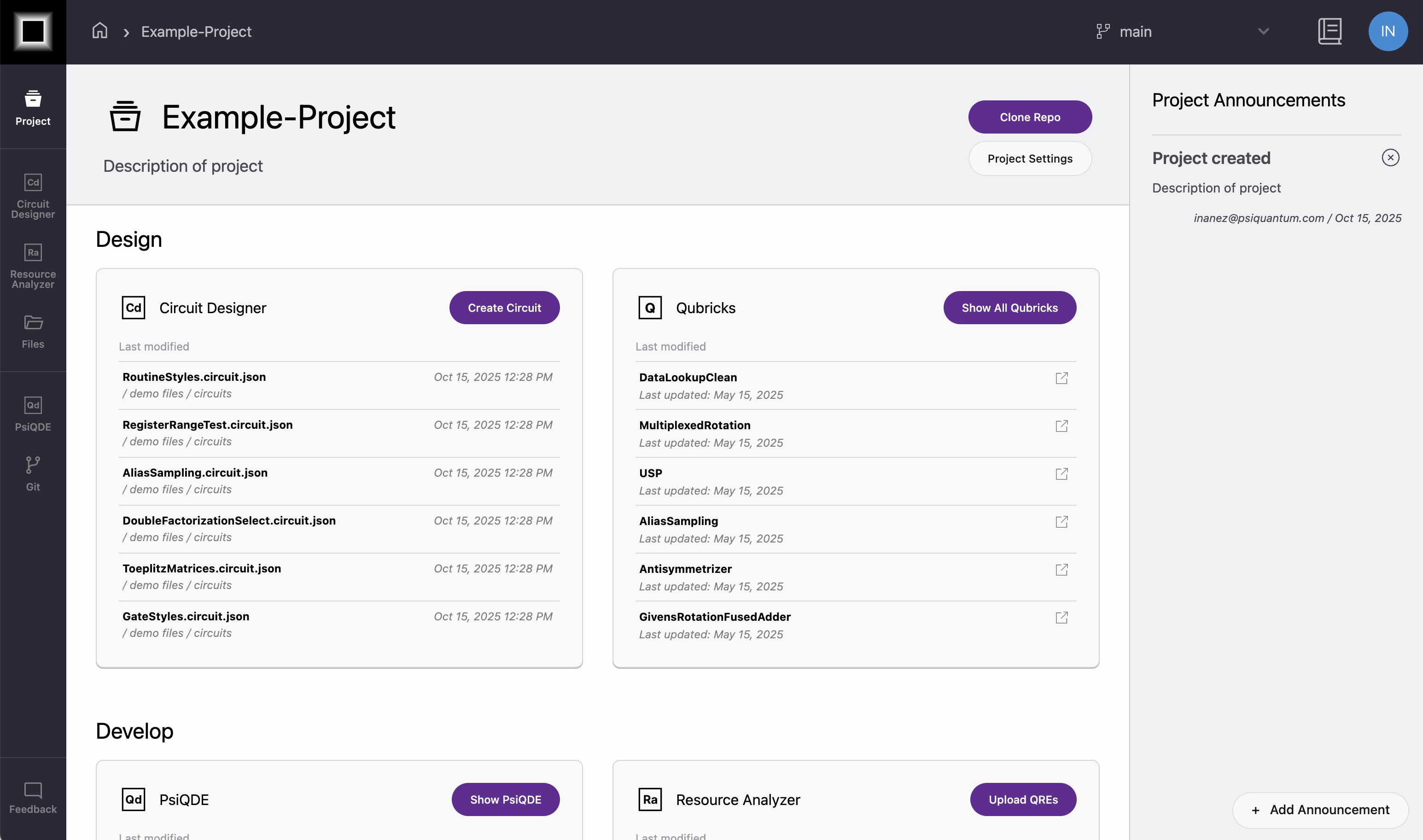The image size is (1423, 840).
Task: Open Project Settings
Action: pos(1030,158)
